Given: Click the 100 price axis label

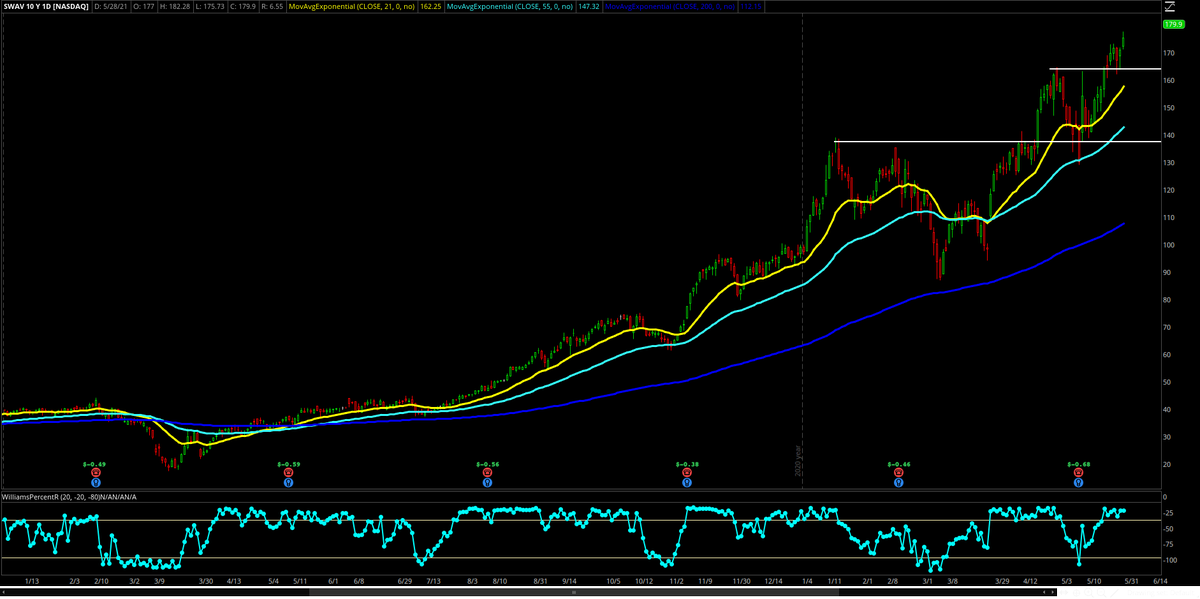Looking at the screenshot, I should click(1169, 245).
